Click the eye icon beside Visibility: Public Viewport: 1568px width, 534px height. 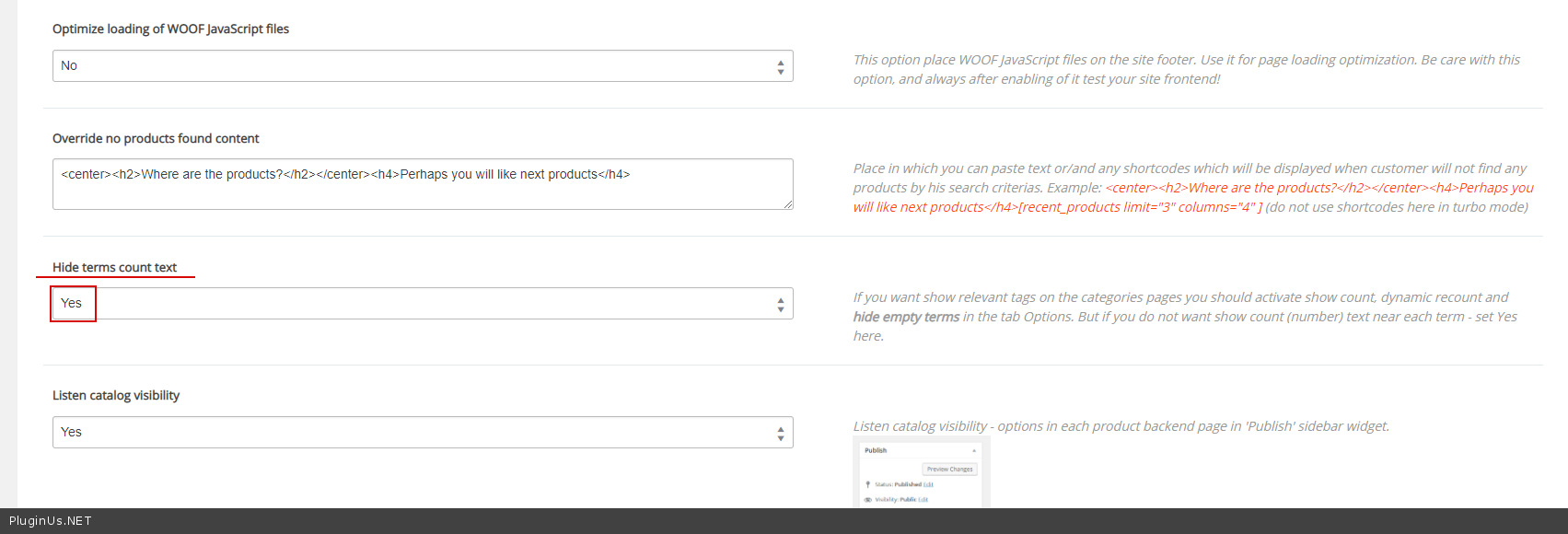pyautogui.click(x=867, y=500)
